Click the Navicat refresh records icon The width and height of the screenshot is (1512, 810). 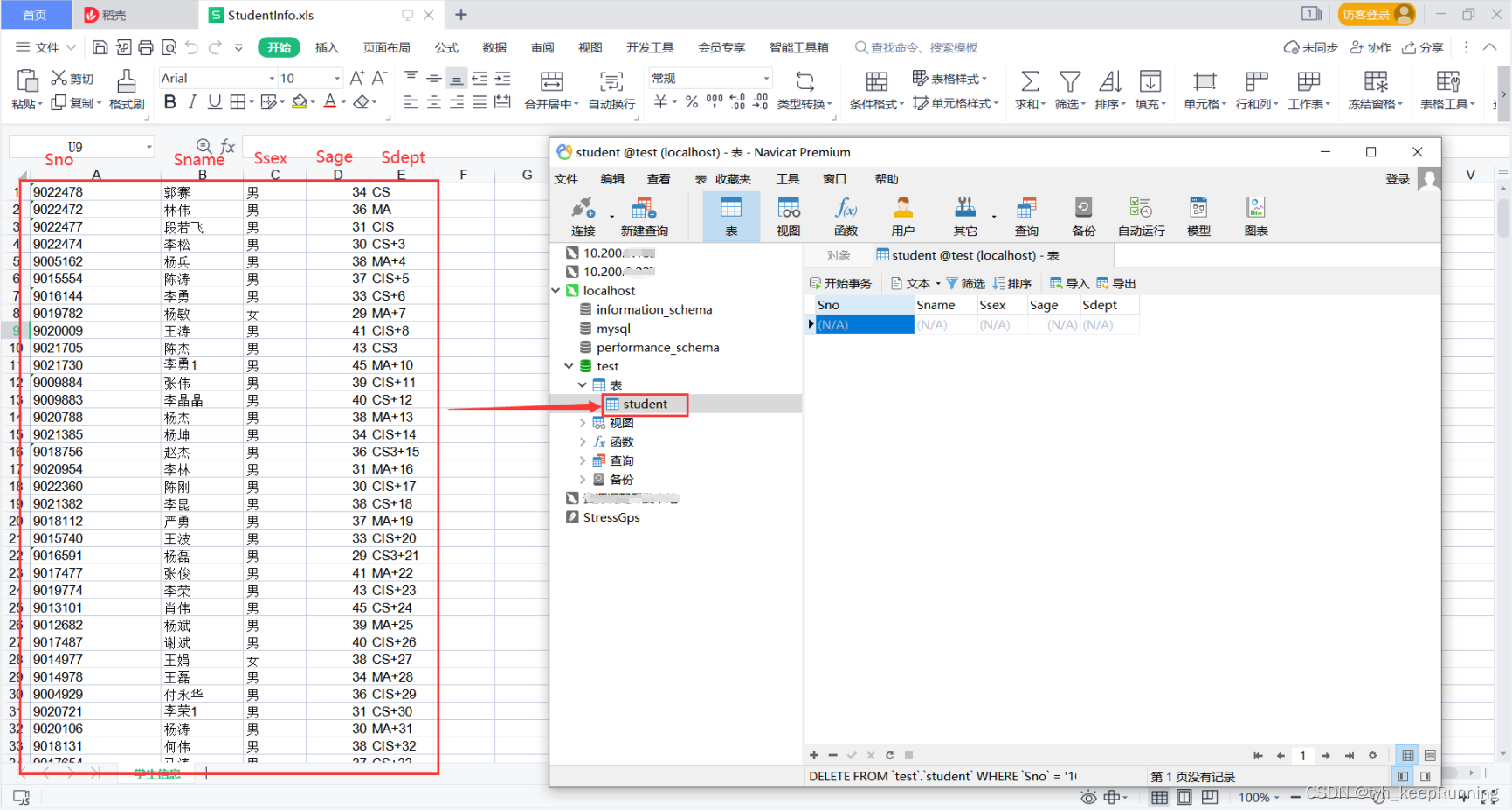click(x=889, y=755)
